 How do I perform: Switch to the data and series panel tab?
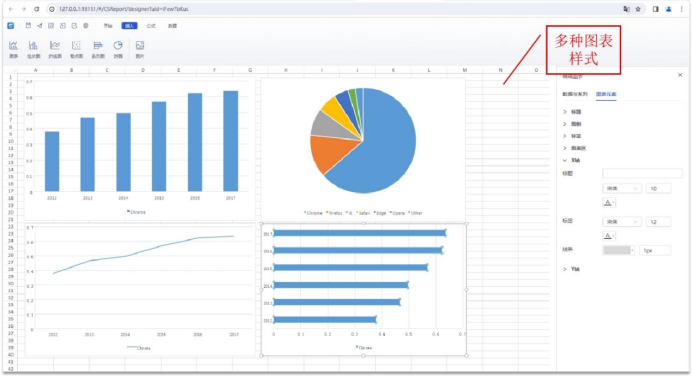pyautogui.click(x=575, y=94)
